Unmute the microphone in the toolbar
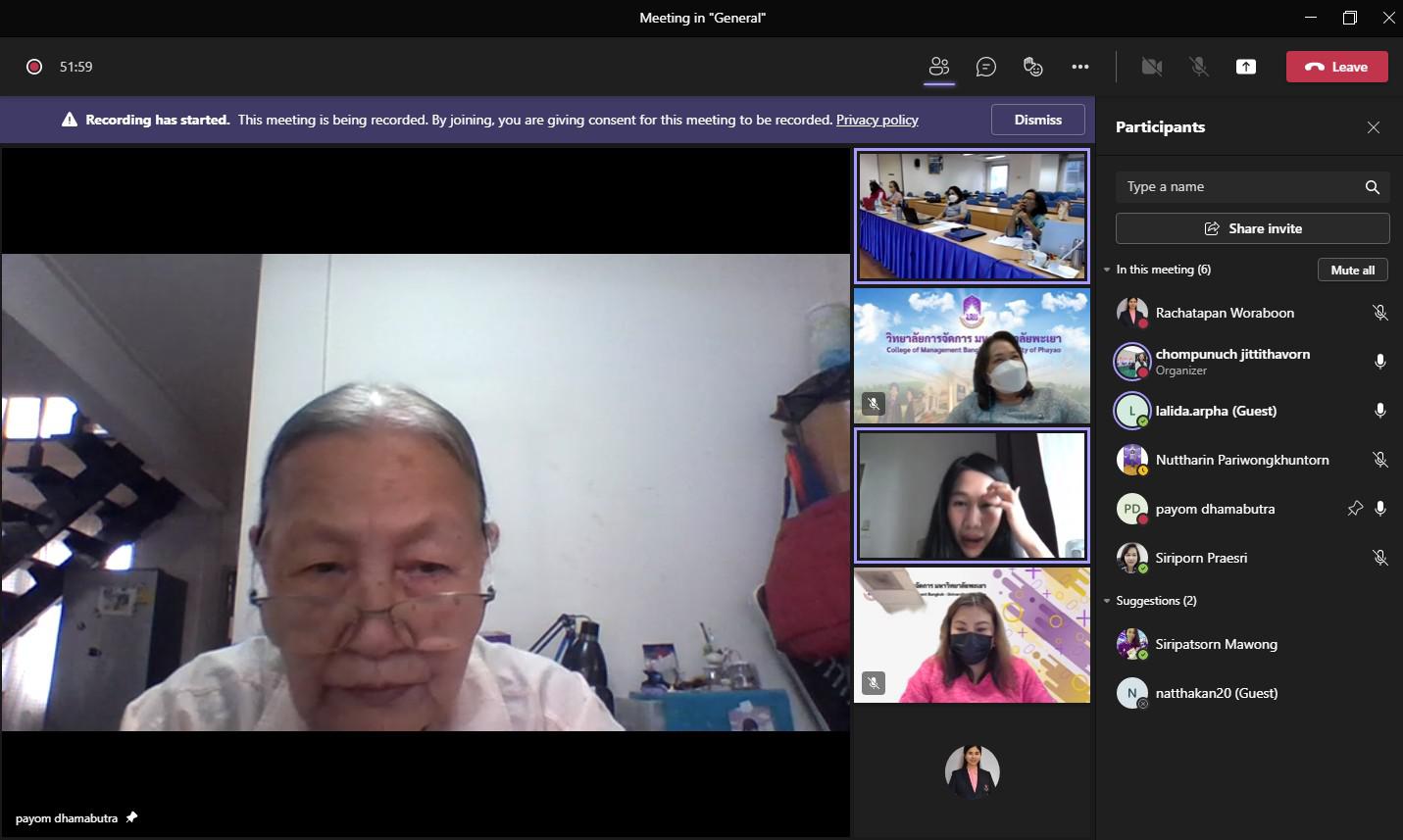 click(x=1198, y=67)
